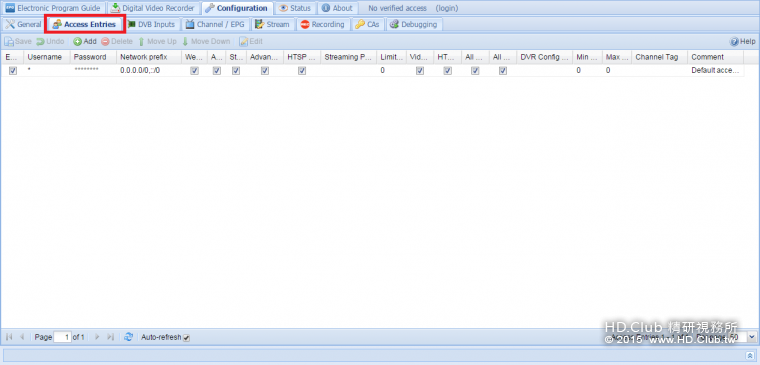Image resolution: width=760 pixels, height=365 pixels.
Task: Open the per-page count dropdown
Action: (x=752, y=336)
